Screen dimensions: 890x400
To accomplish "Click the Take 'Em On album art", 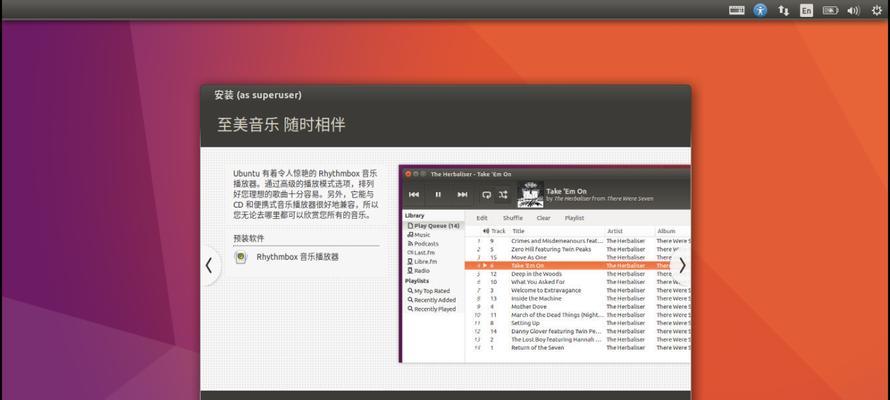I will coord(530,195).
